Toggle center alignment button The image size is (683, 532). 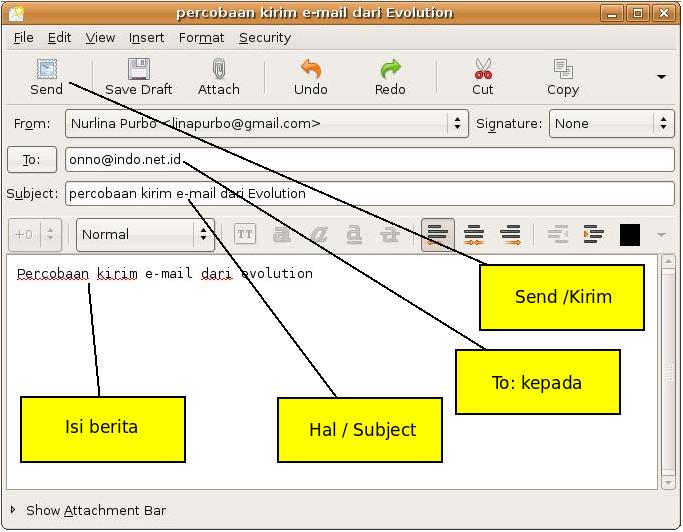[474, 235]
